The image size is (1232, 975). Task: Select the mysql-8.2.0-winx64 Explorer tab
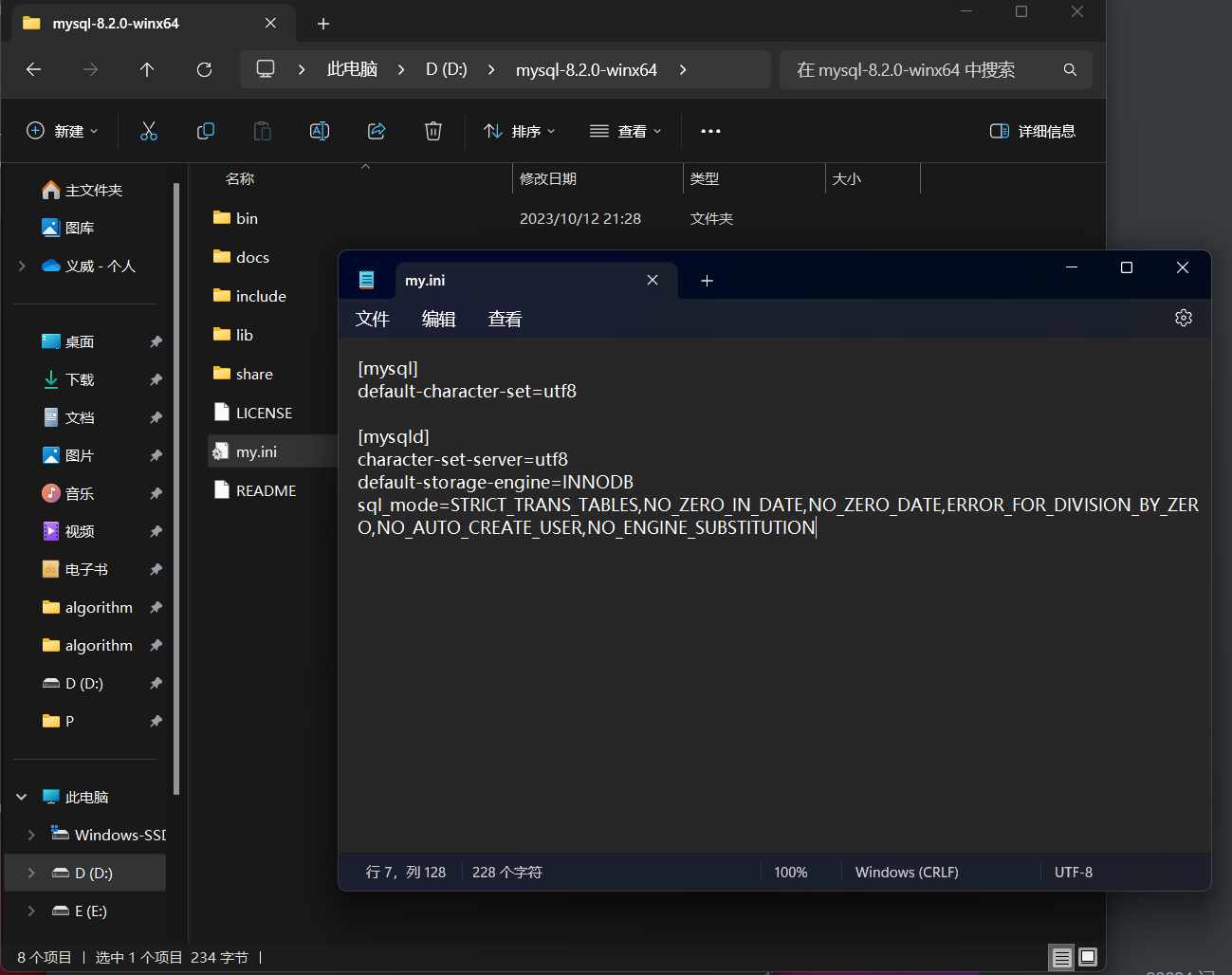point(152,23)
